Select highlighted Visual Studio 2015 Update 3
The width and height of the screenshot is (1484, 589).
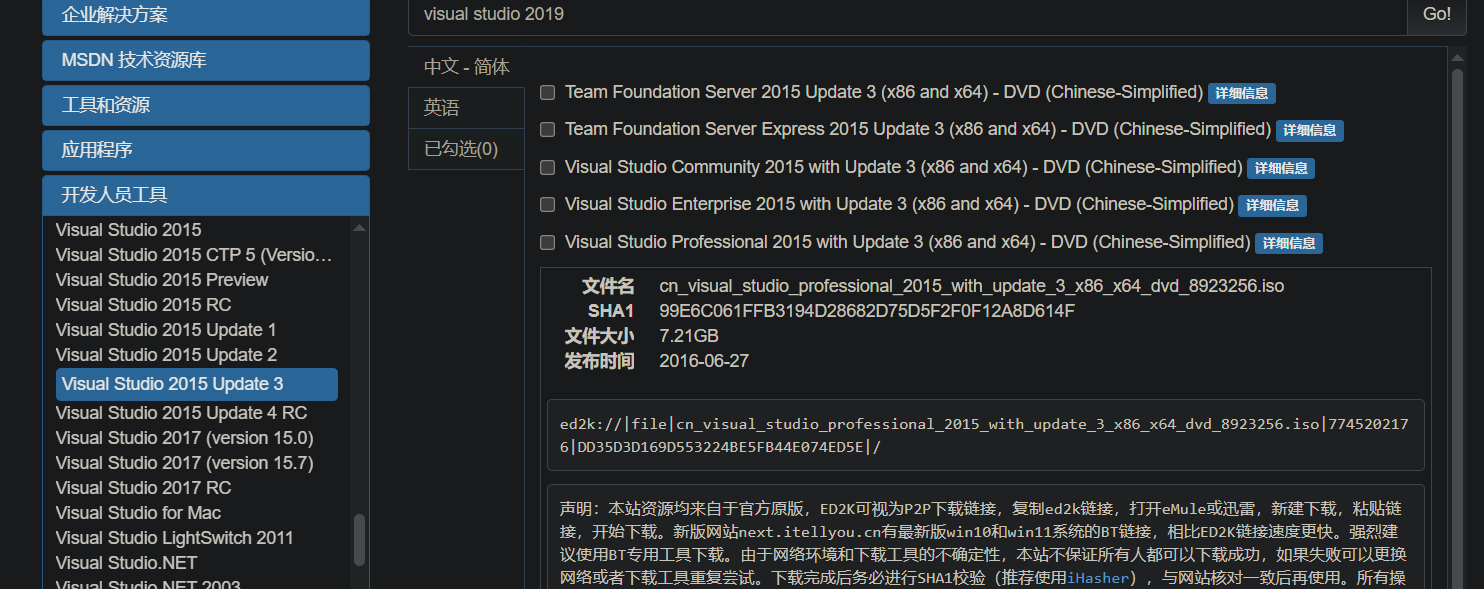click(197, 384)
